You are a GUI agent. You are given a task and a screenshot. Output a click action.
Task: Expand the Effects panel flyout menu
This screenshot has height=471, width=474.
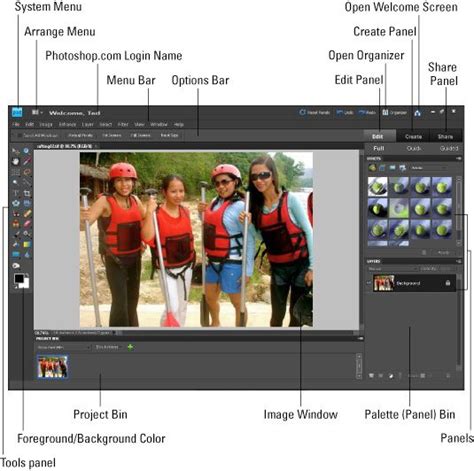(459, 158)
